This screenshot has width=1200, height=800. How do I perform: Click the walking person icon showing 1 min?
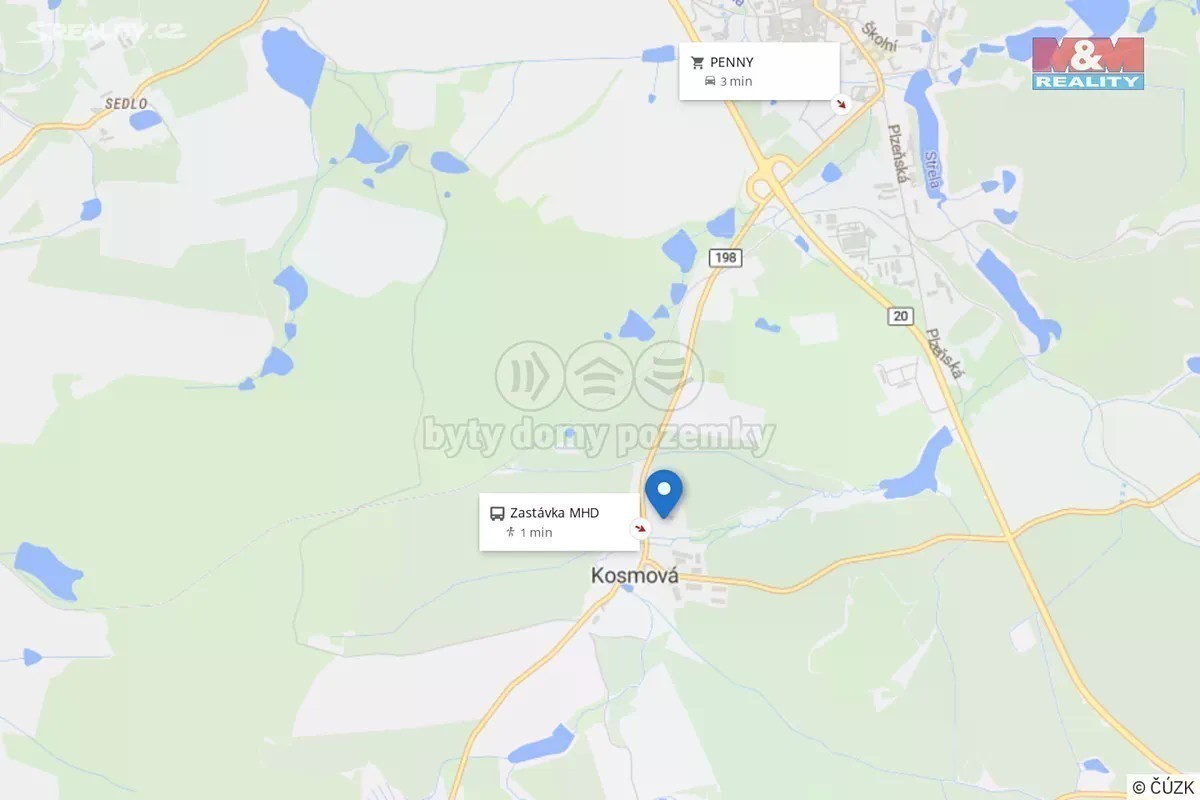pyautogui.click(x=510, y=532)
